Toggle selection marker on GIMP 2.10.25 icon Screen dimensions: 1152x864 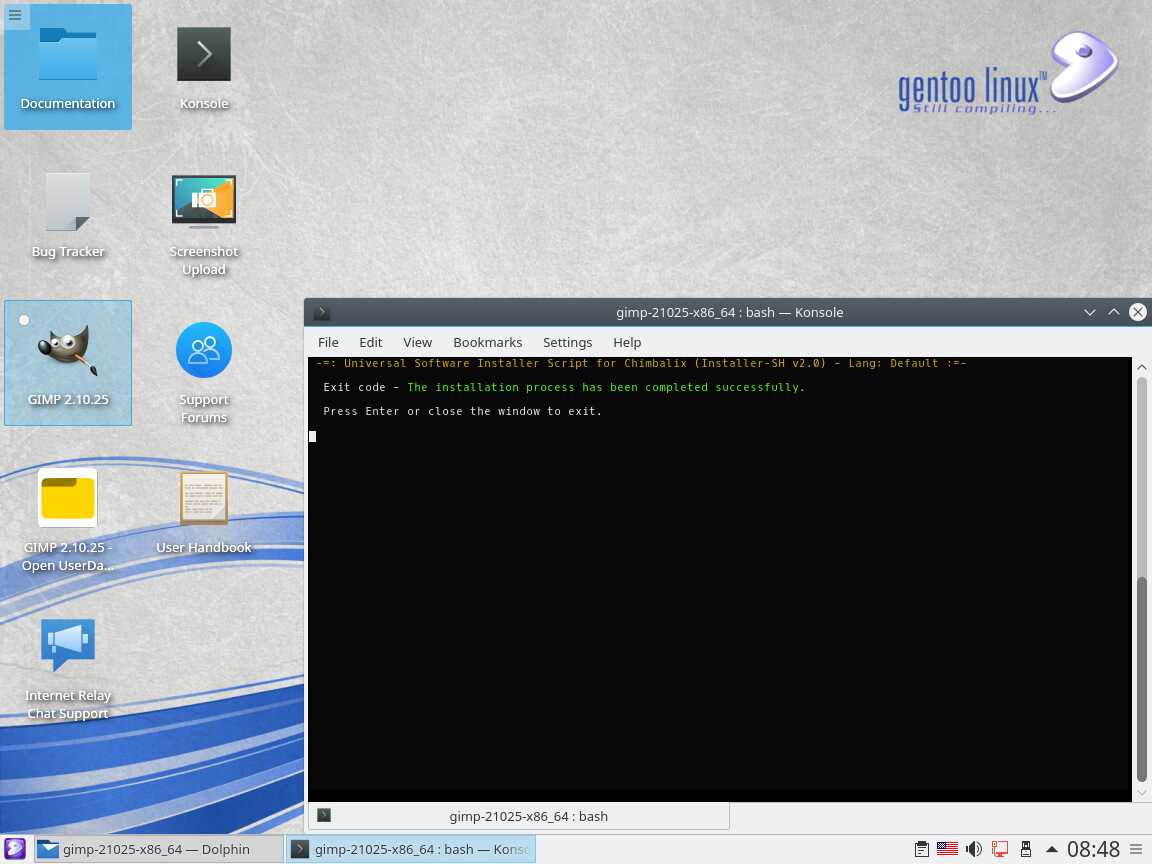pyautogui.click(x=24, y=320)
